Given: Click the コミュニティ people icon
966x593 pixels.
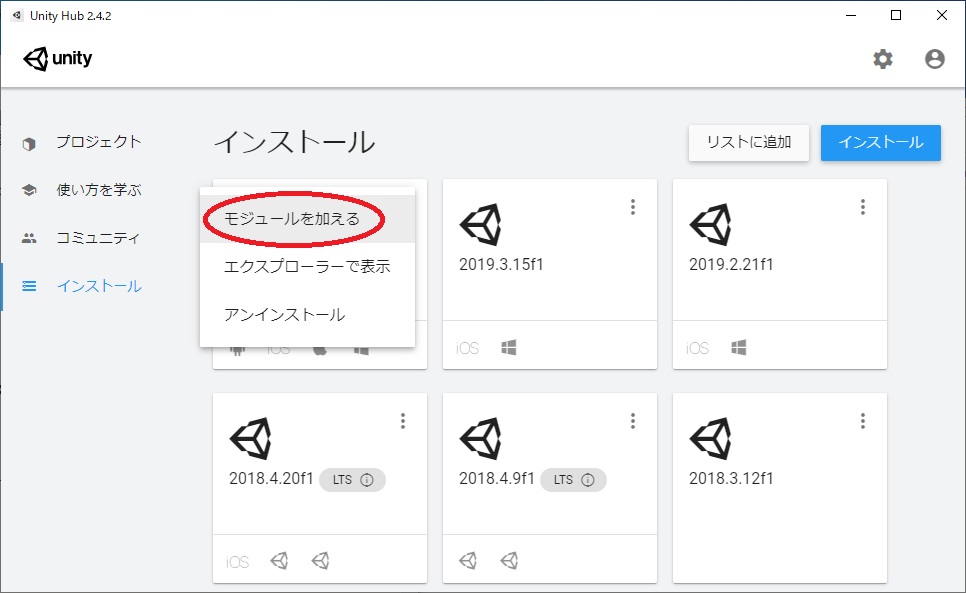Looking at the screenshot, I should (x=29, y=238).
